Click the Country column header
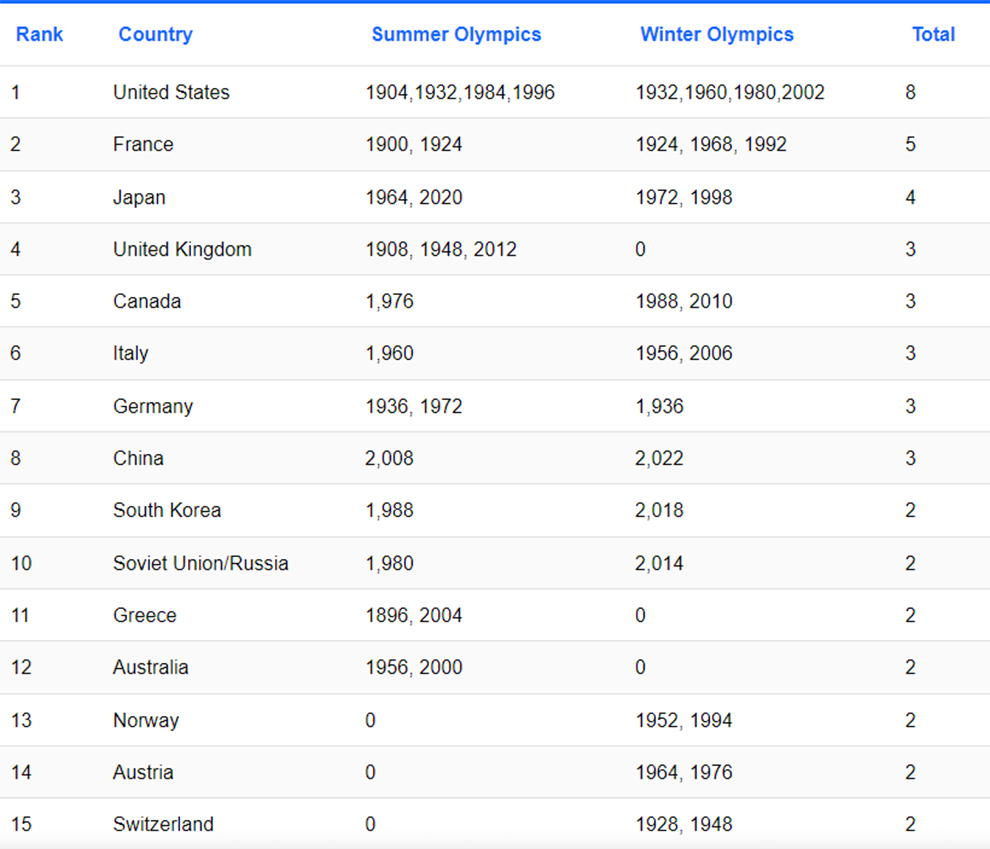990x849 pixels. tap(155, 34)
